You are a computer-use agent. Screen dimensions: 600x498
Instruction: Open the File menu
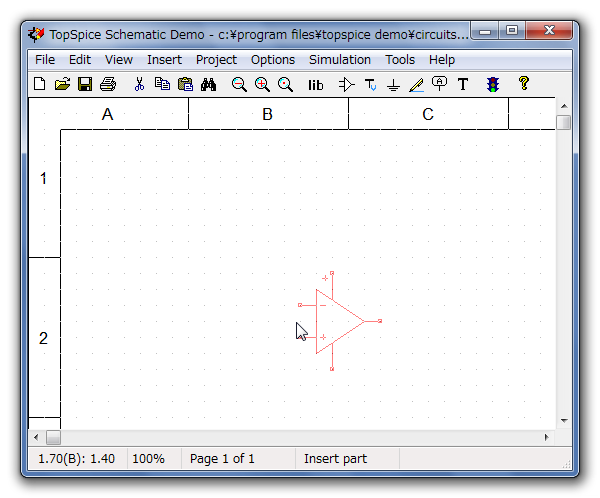tap(45, 60)
